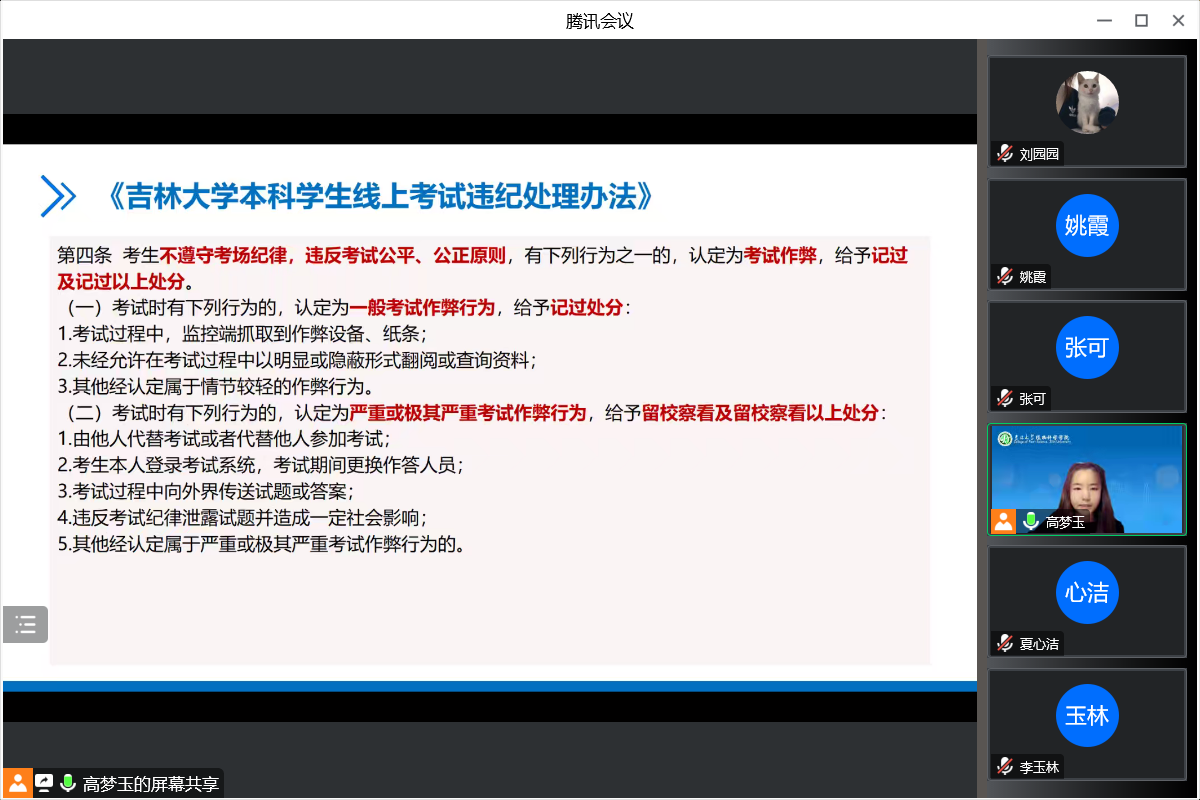Click the screen share monitor icon at bottom left
Screen dimensions: 1200x800
pyautogui.click(x=44, y=783)
